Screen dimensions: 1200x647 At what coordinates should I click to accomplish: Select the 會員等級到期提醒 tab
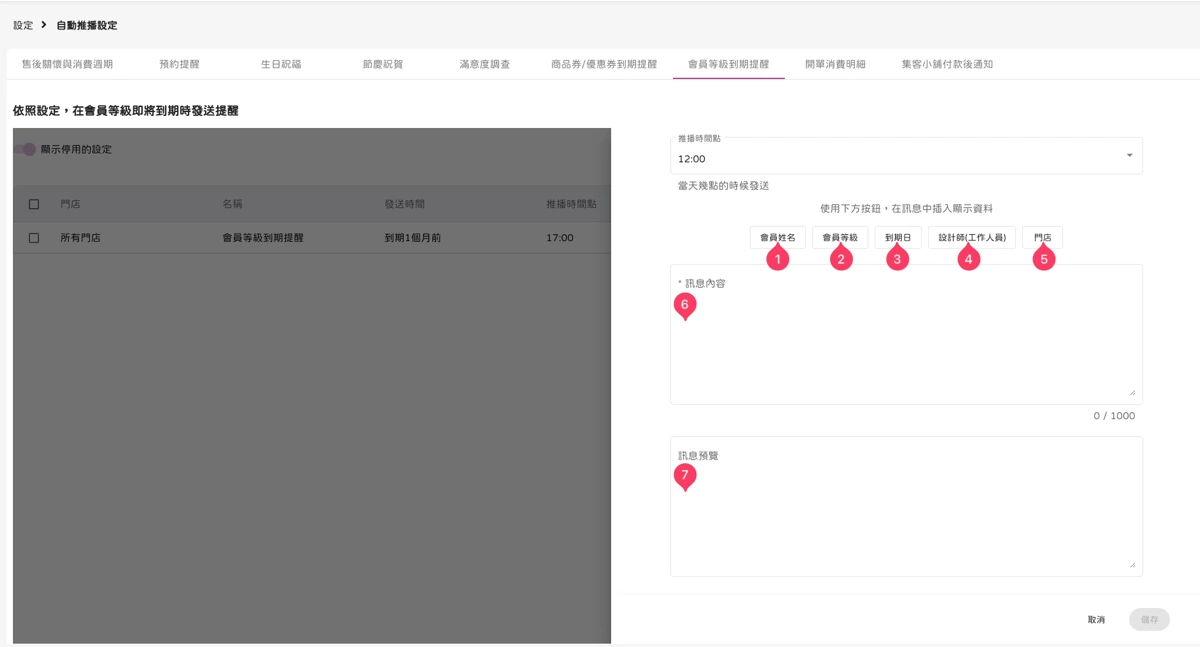(x=729, y=64)
